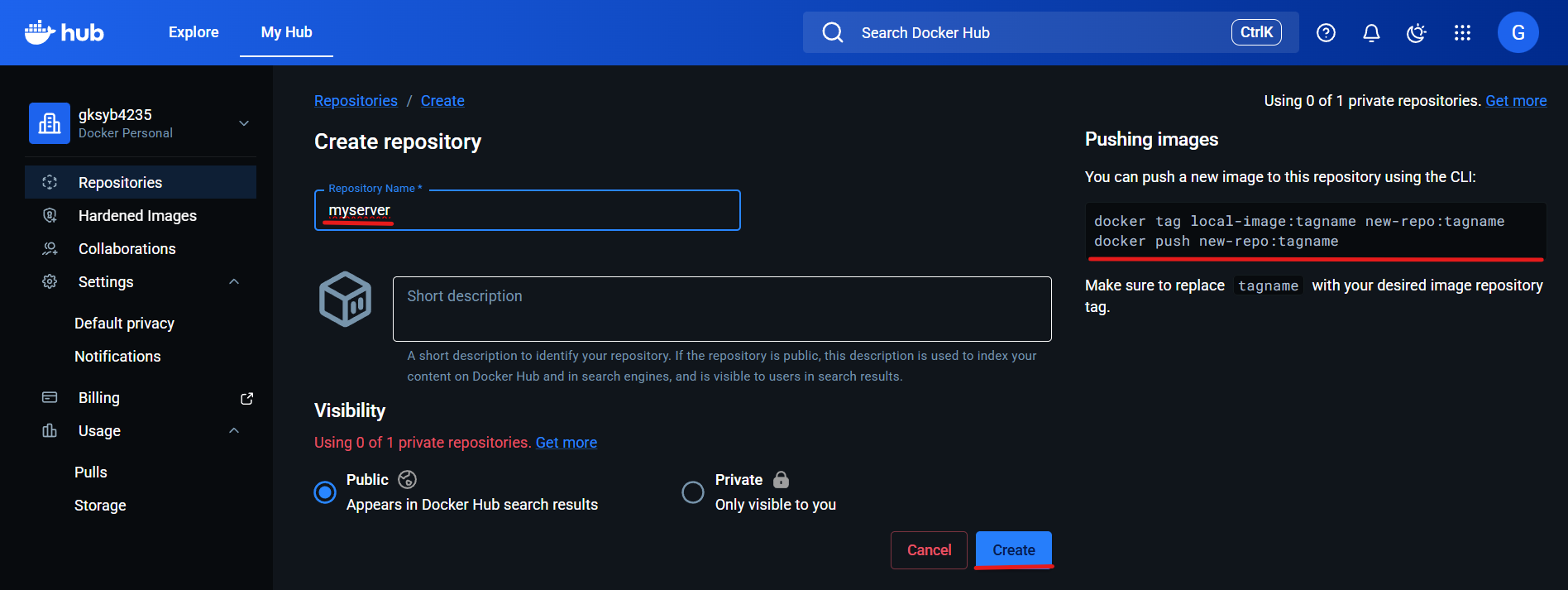The image size is (1568, 590).
Task: Open the My Hub tab
Action: 286,32
